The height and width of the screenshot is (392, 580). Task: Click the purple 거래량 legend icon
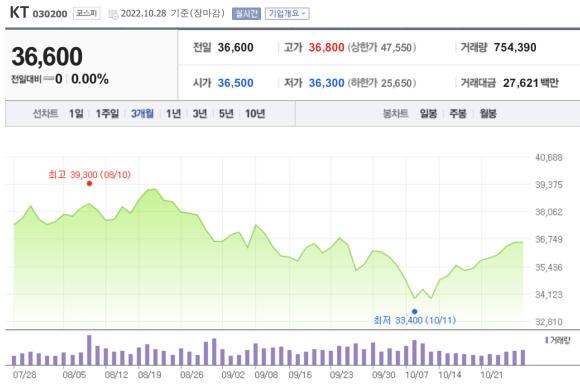(547, 340)
